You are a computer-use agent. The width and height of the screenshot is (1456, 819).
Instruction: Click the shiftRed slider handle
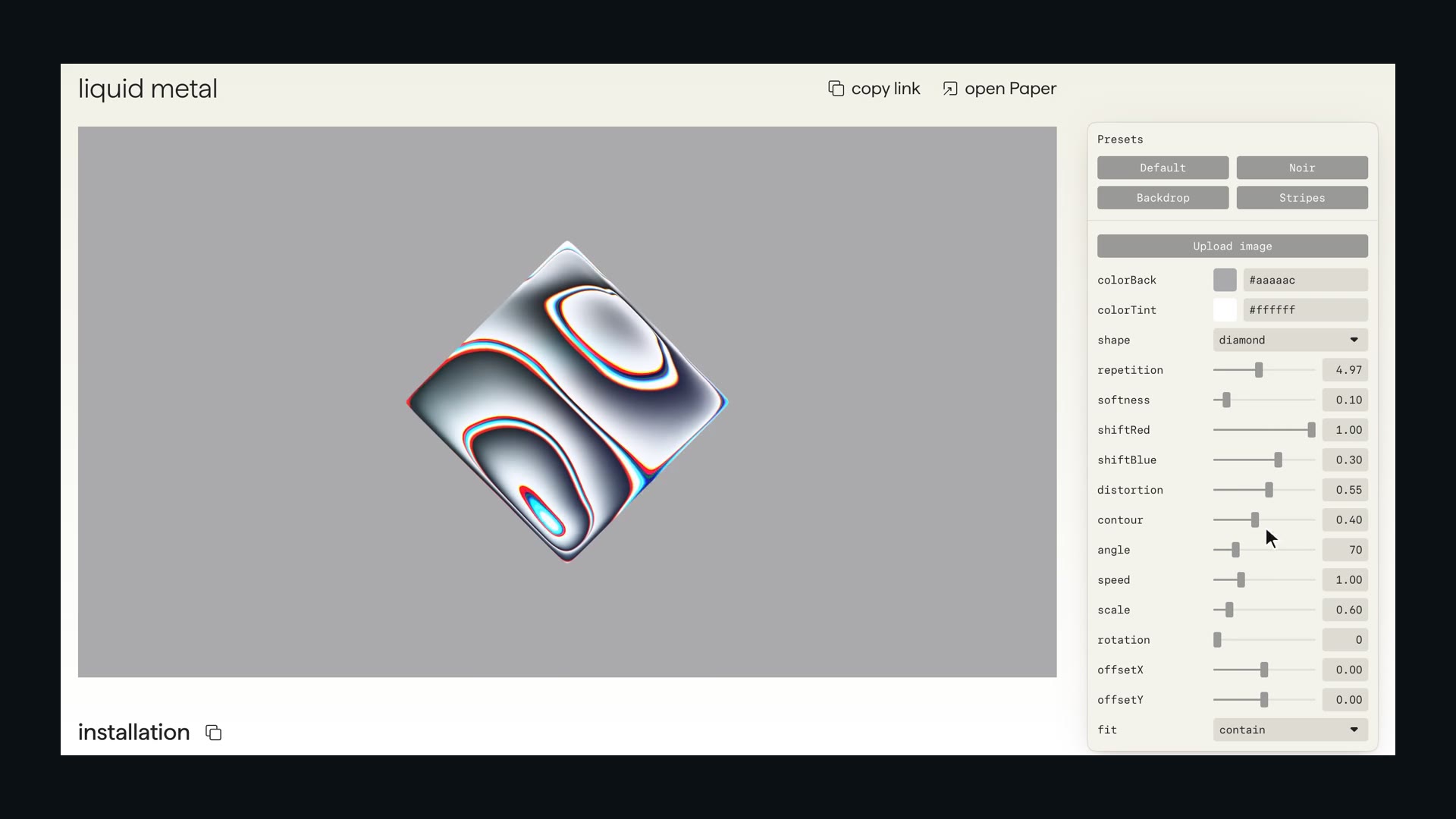(x=1311, y=430)
